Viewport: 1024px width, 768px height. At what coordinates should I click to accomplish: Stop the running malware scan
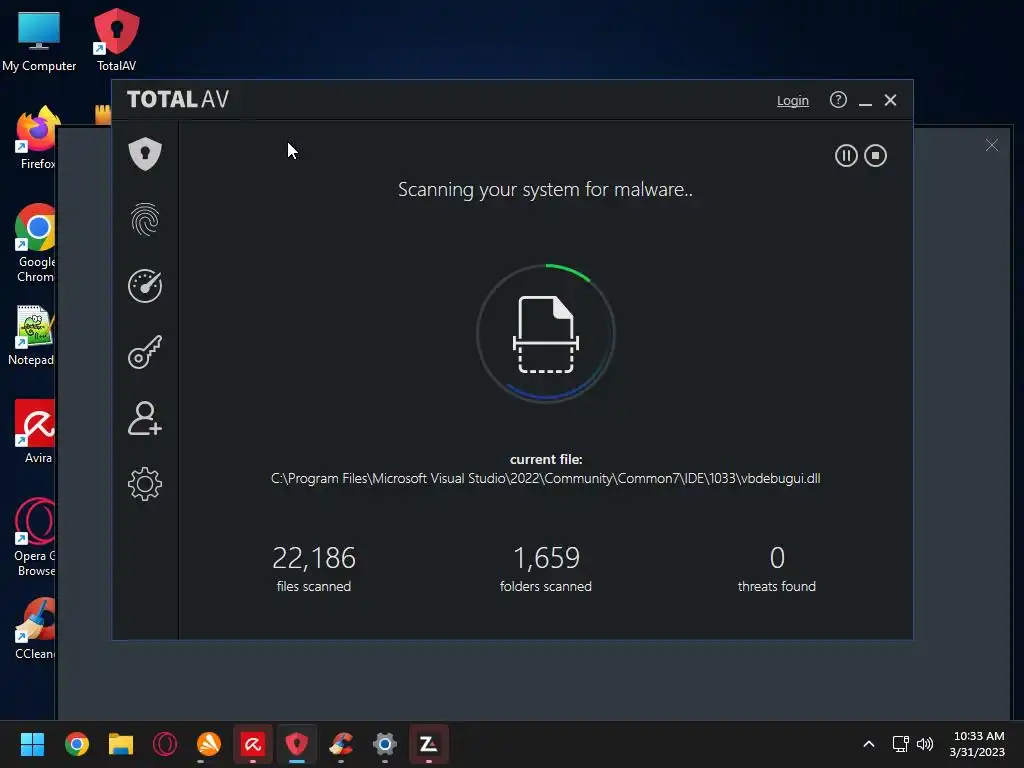875,155
